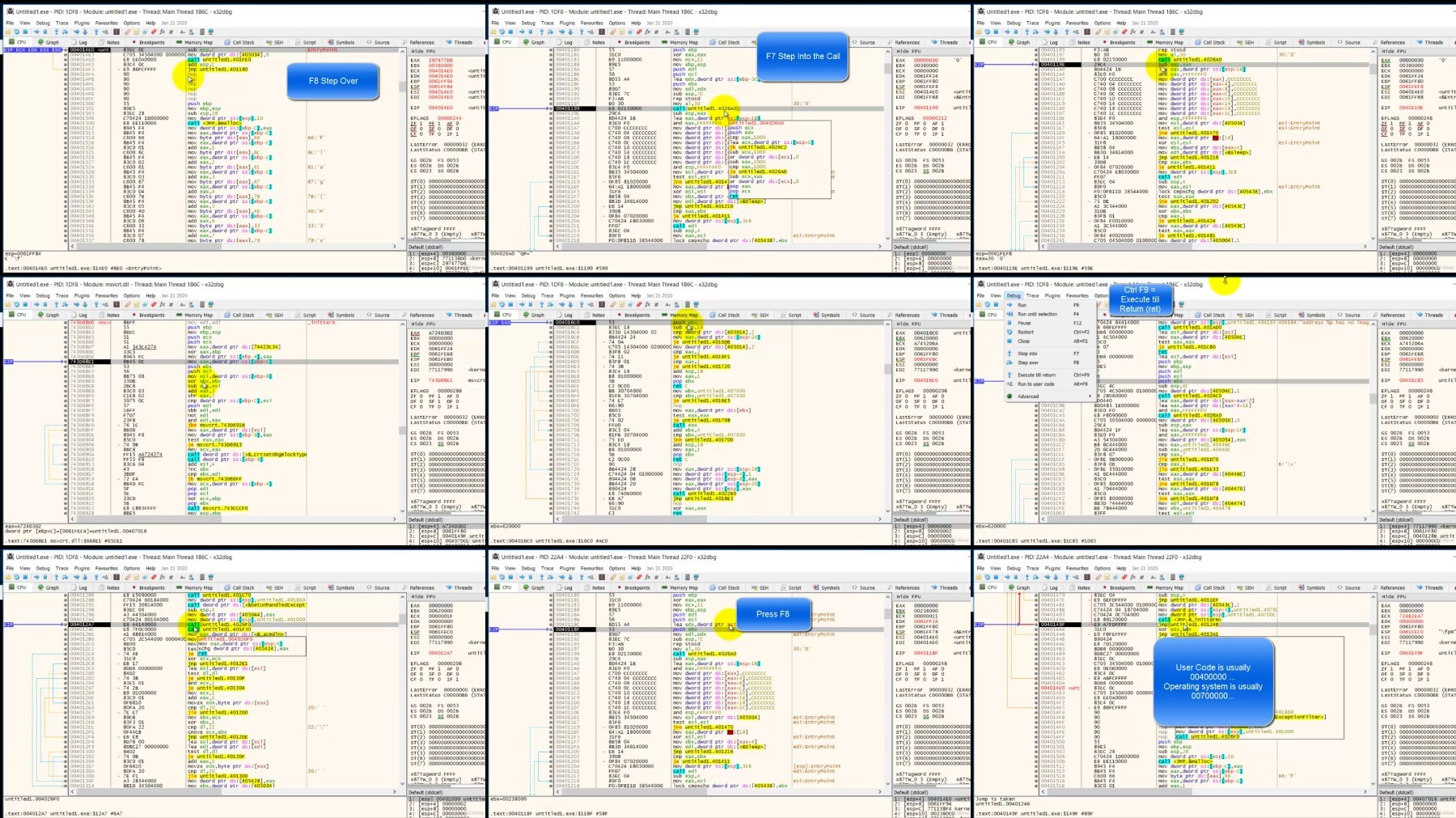Click Restart icon in F8 Step Over window toolbar
Screen dimensions: 1456x818
[x=16, y=32]
